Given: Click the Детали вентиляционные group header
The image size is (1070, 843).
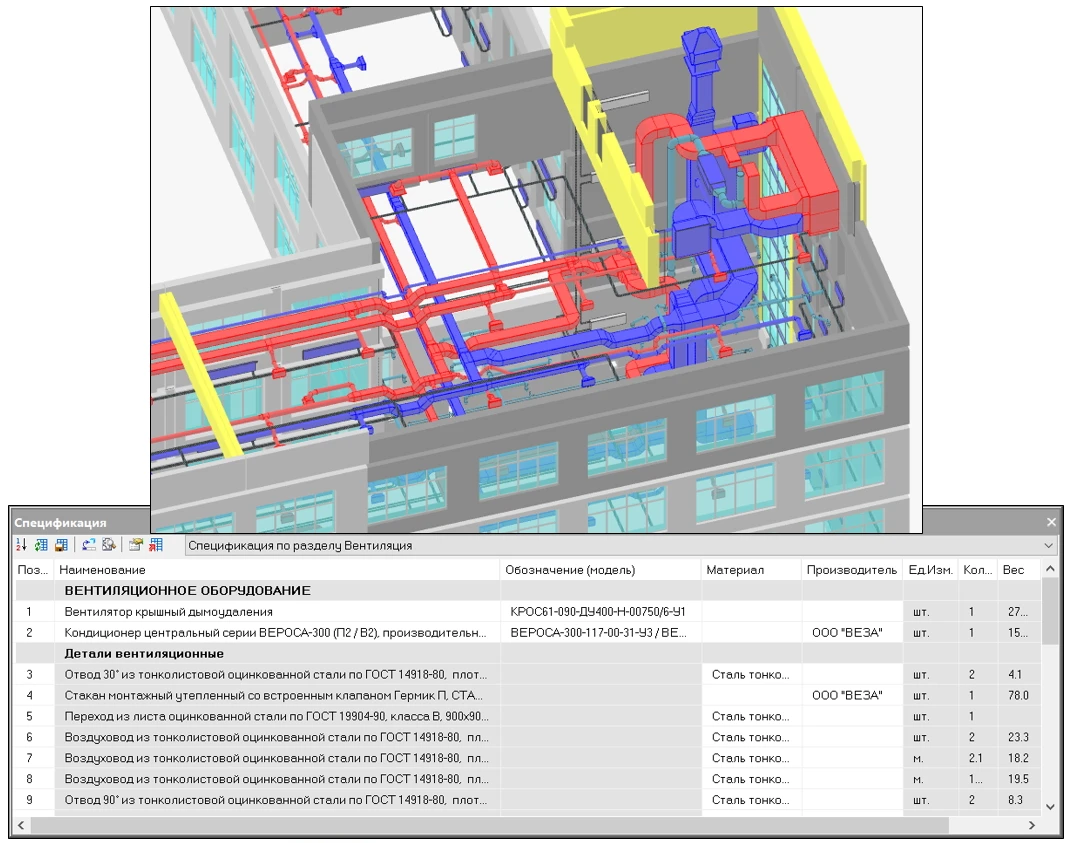Looking at the screenshot, I should pyautogui.click(x=144, y=654).
